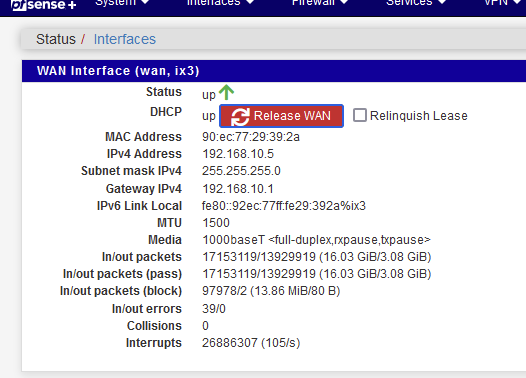Open the Services menu
526x378 pixels.
(x=416, y=3)
